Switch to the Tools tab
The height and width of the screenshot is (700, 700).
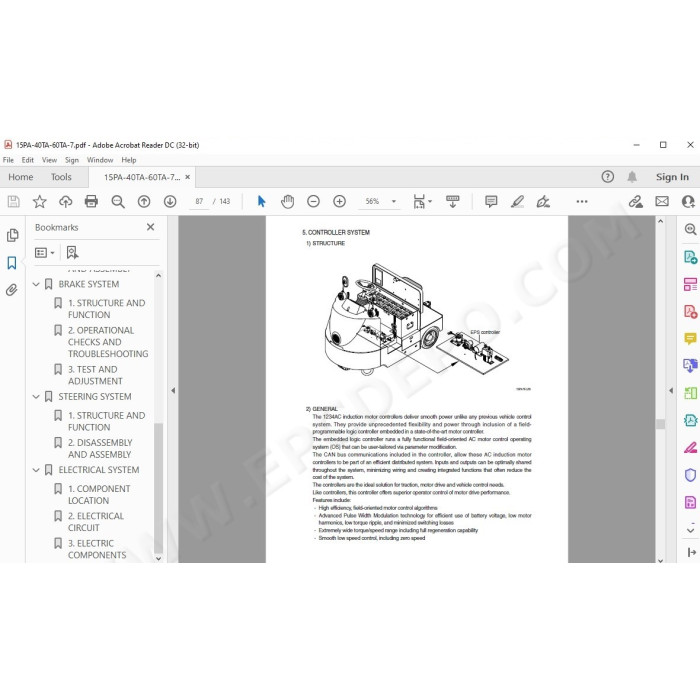[61, 177]
